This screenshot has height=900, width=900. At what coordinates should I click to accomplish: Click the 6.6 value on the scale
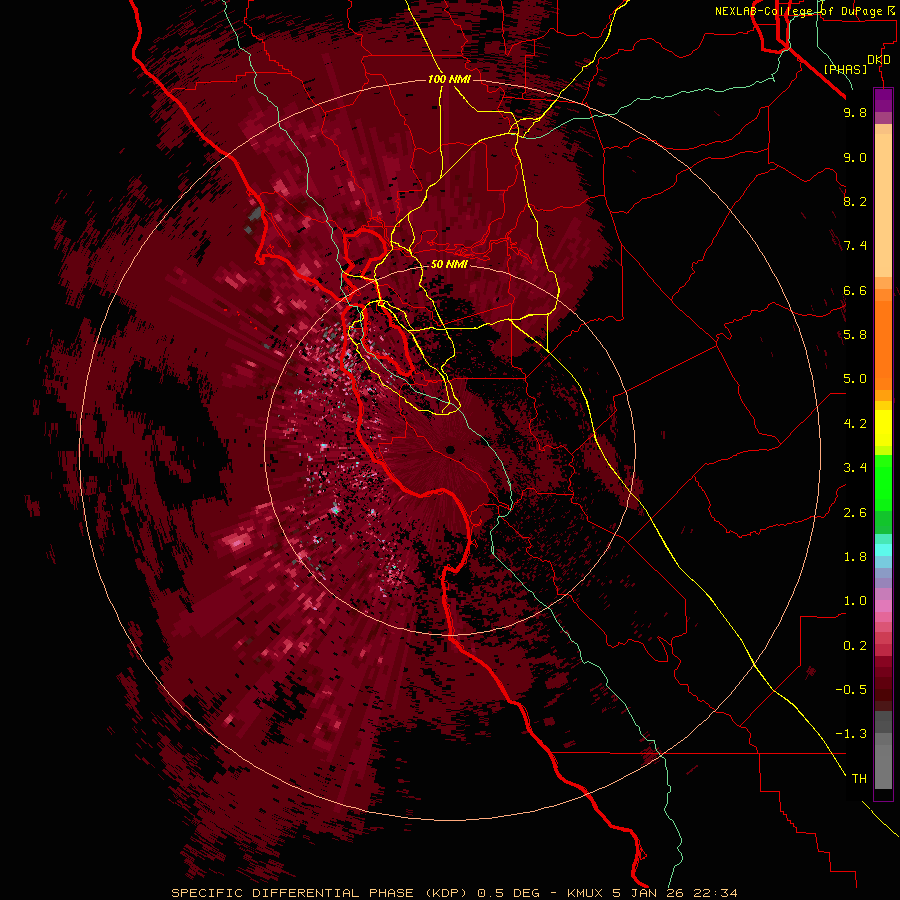[855, 290]
